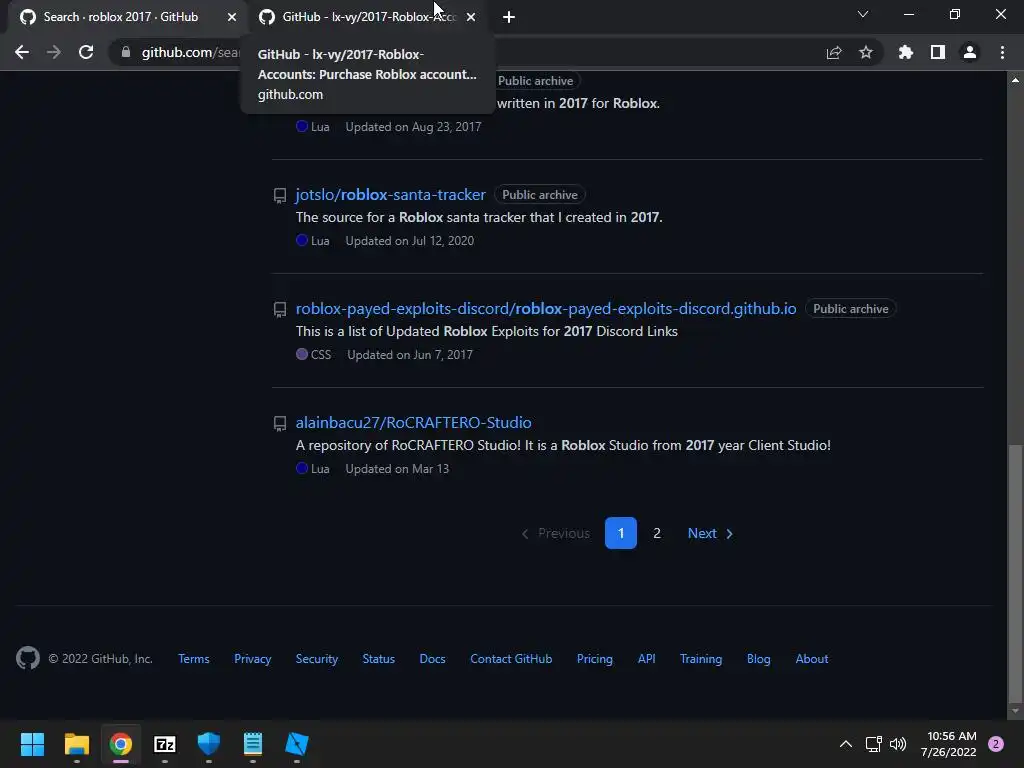This screenshot has height=768, width=1024.
Task: Click 'Updated on Mar 13' text
Action: pos(397,468)
